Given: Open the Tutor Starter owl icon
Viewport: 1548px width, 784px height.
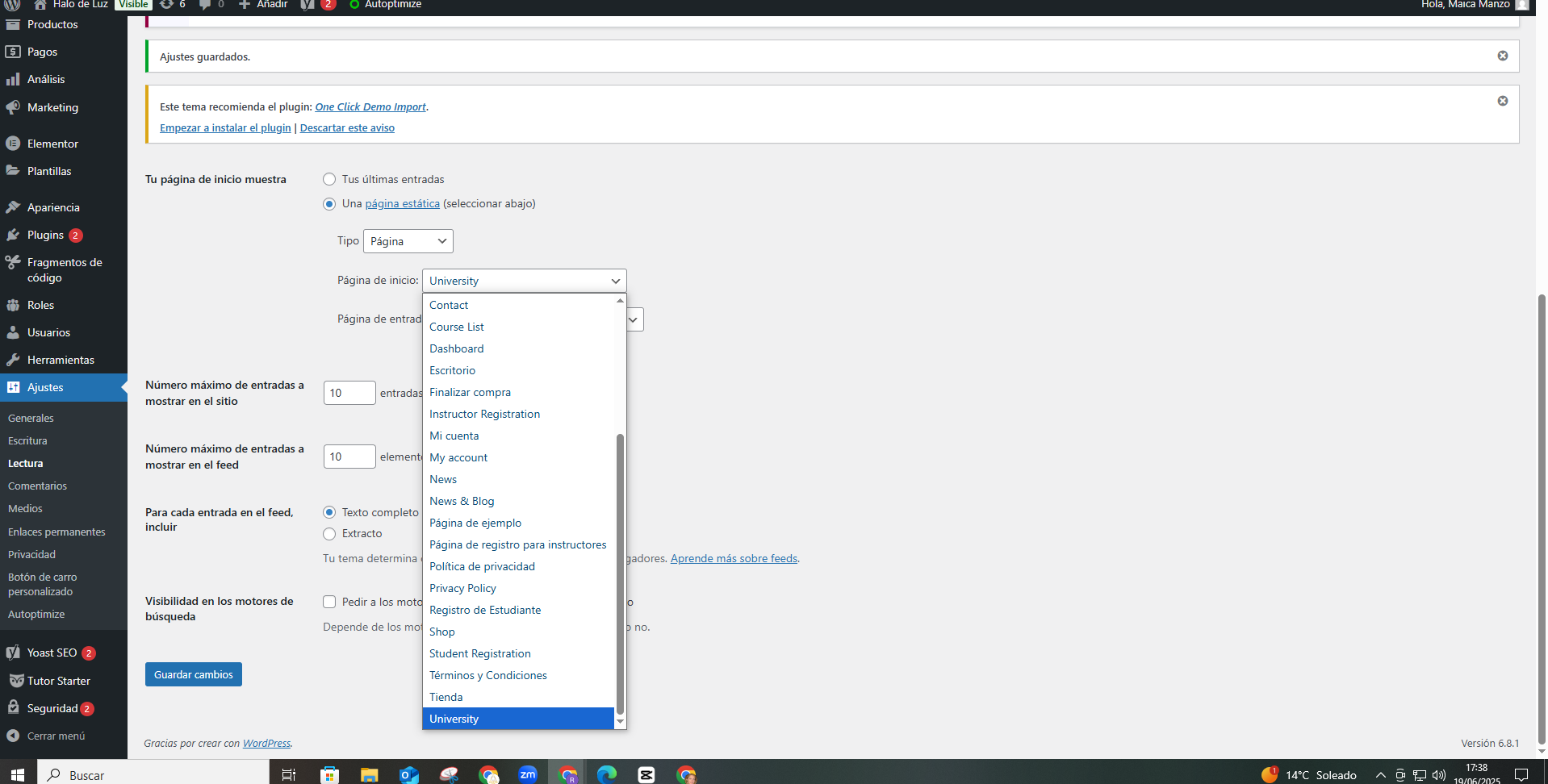Looking at the screenshot, I should [16, 681].
